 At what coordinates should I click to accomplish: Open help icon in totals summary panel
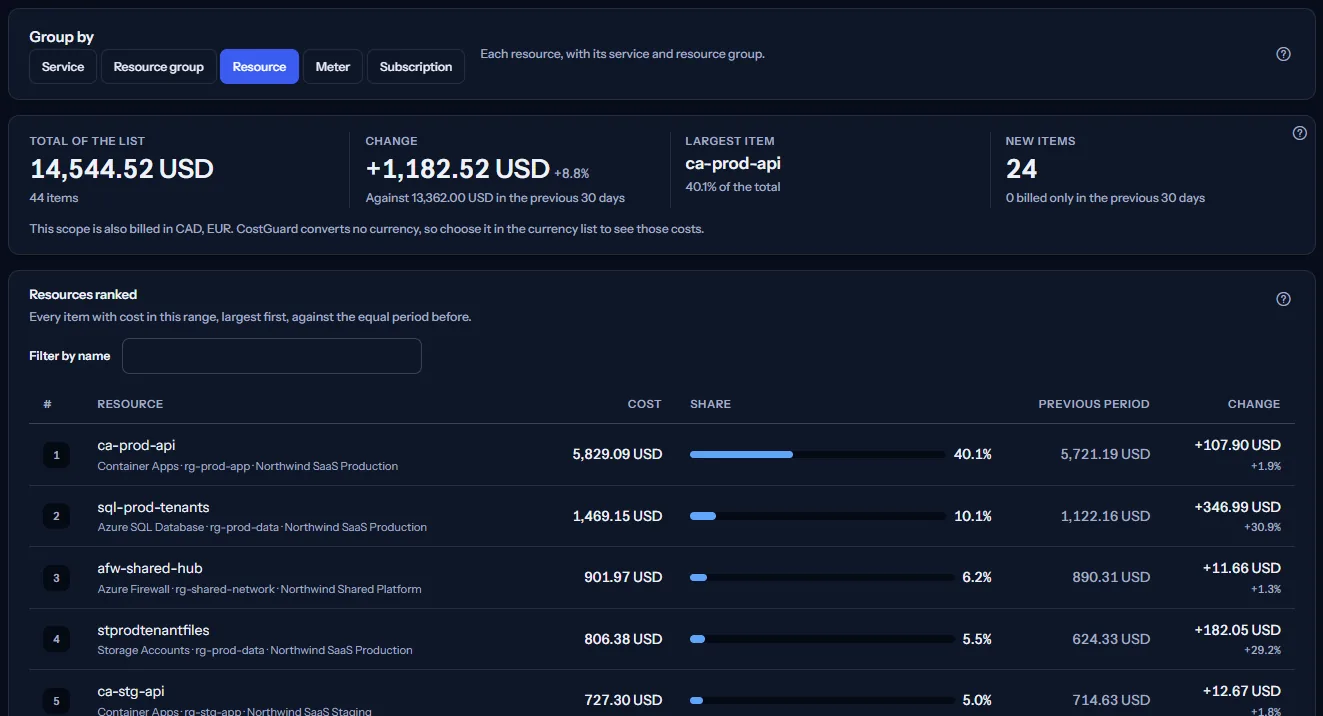pyautogui.click(x=1300, y=133)
